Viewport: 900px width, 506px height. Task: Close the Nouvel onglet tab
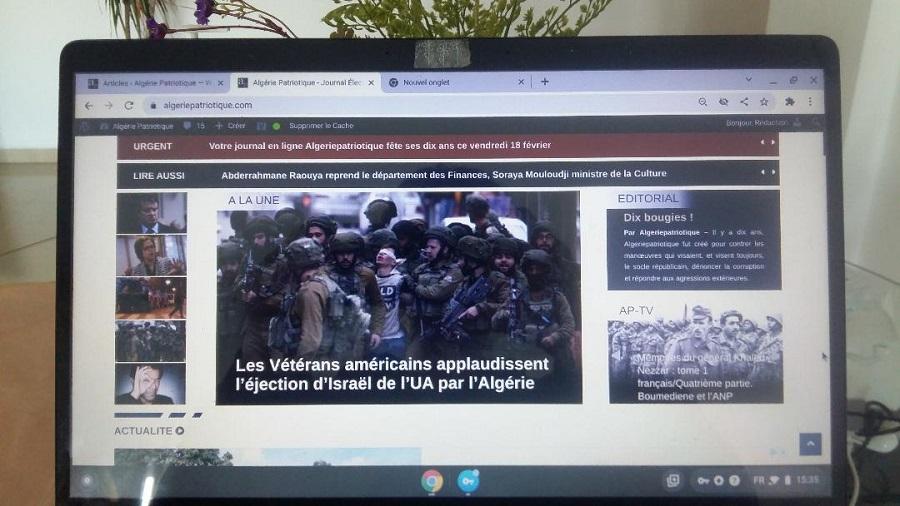tap(521, 82)
